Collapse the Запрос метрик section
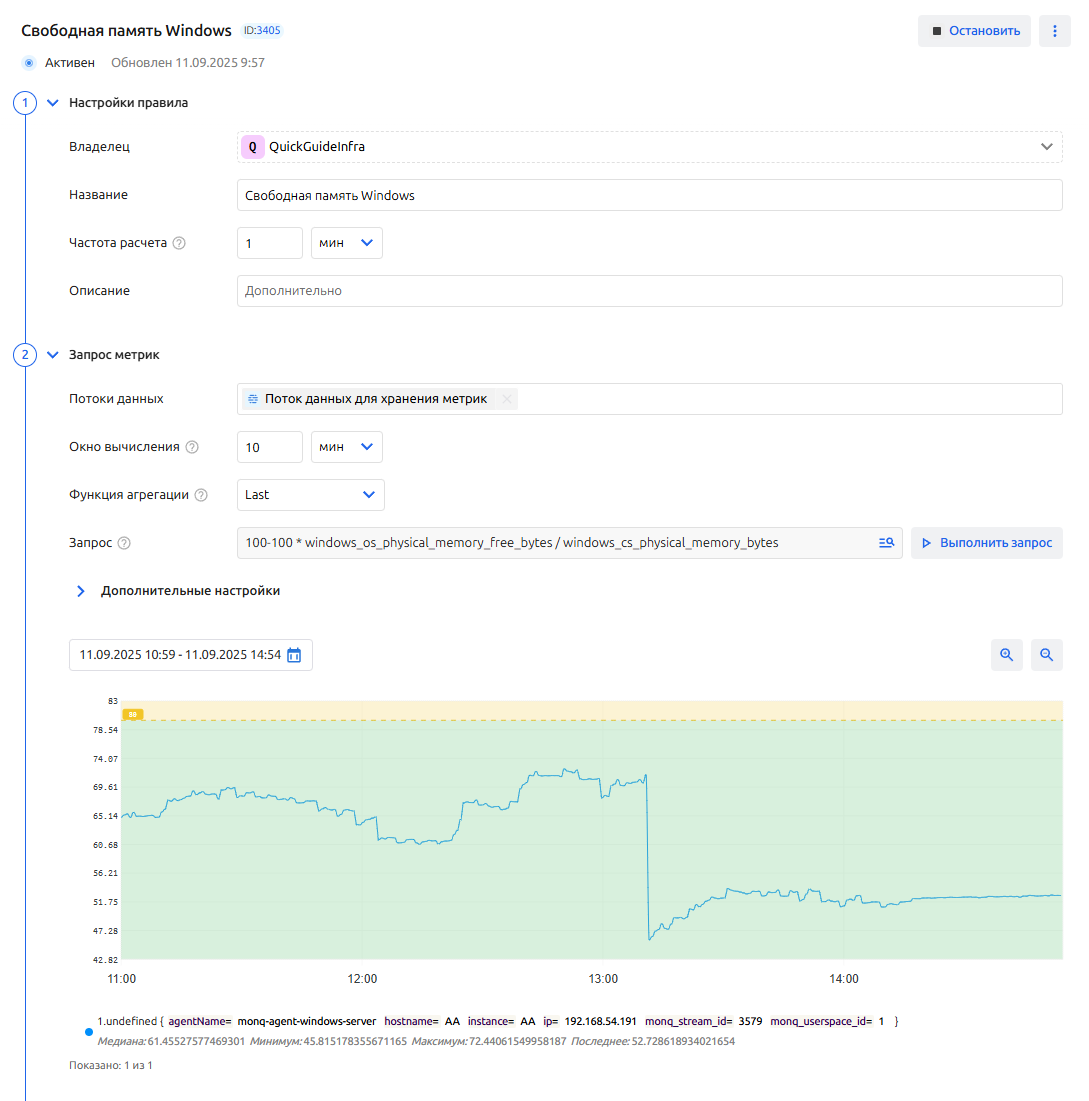Screen dimensions: 1089x1101 (x=53, y=354)
